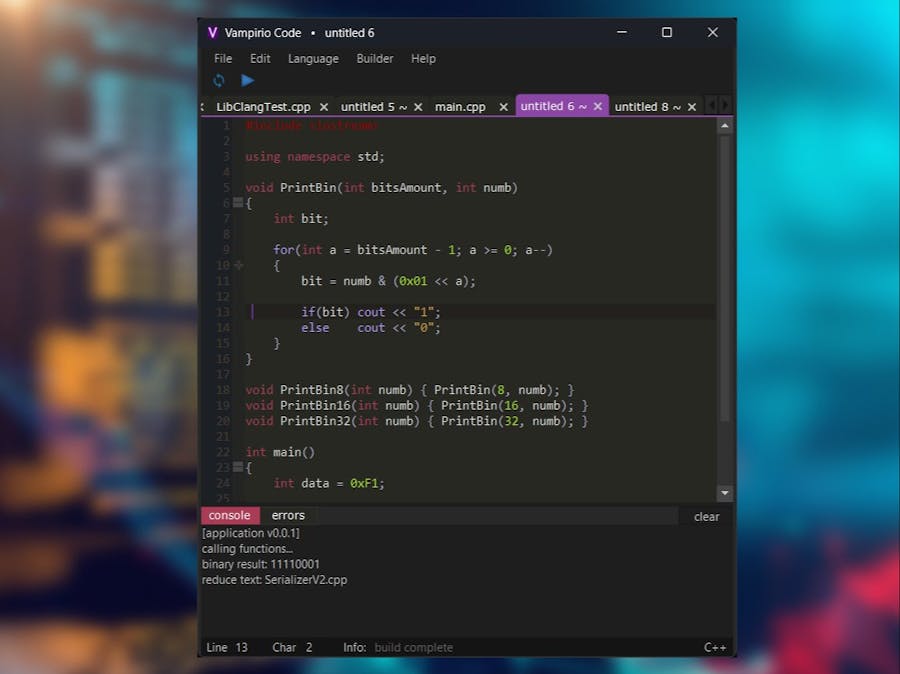Close the Vampirio Code window
This screenshot has width=900, height=674.
pyautogui.click(x=713, y=32)
